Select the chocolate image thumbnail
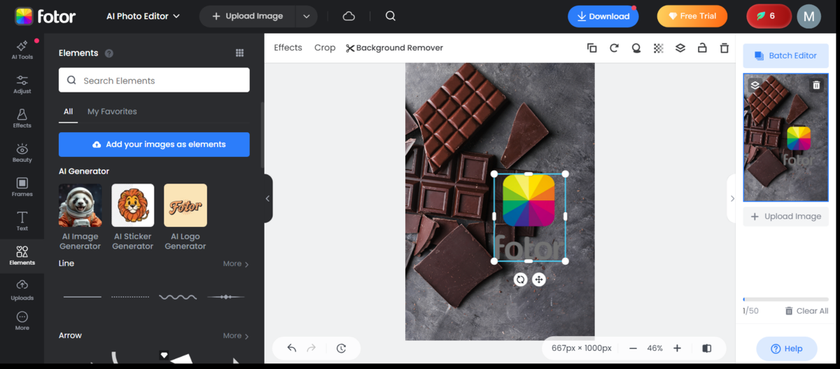 click(785, 138)
